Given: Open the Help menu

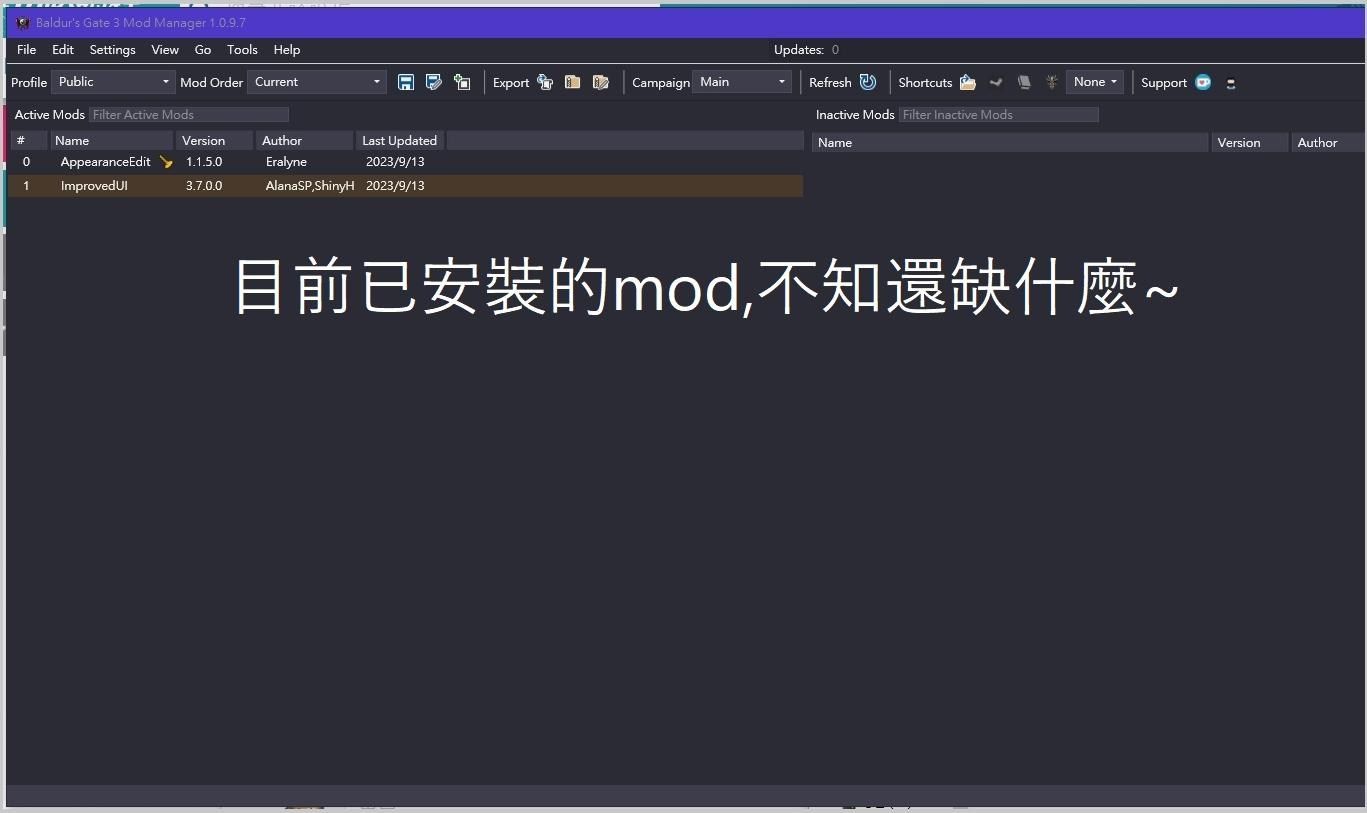Looking at the screenshot, I should (x=287, y=49).
